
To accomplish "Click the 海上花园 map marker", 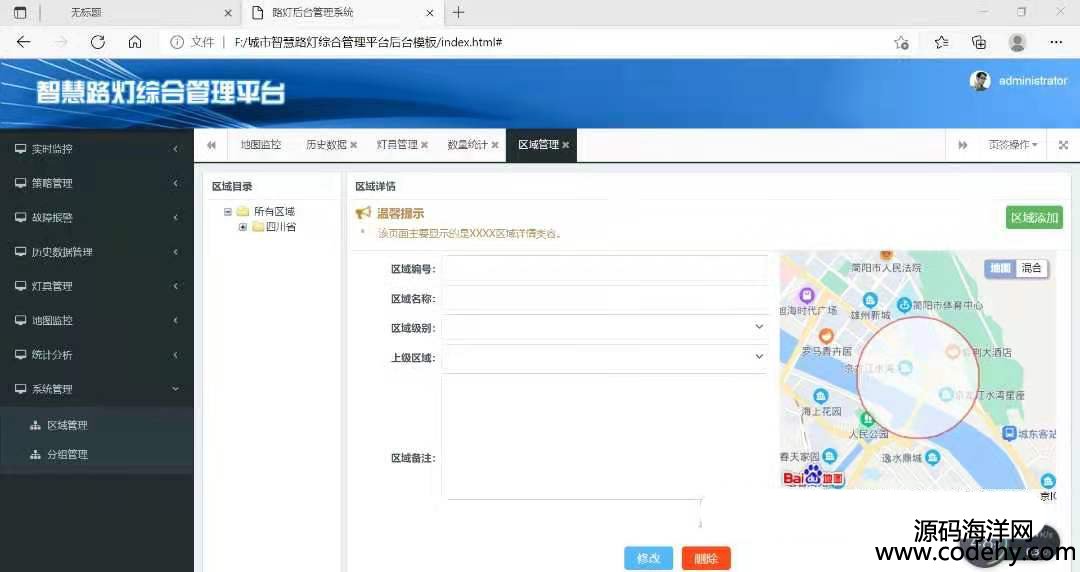I will pyautogui.click(x=820, y=396).
